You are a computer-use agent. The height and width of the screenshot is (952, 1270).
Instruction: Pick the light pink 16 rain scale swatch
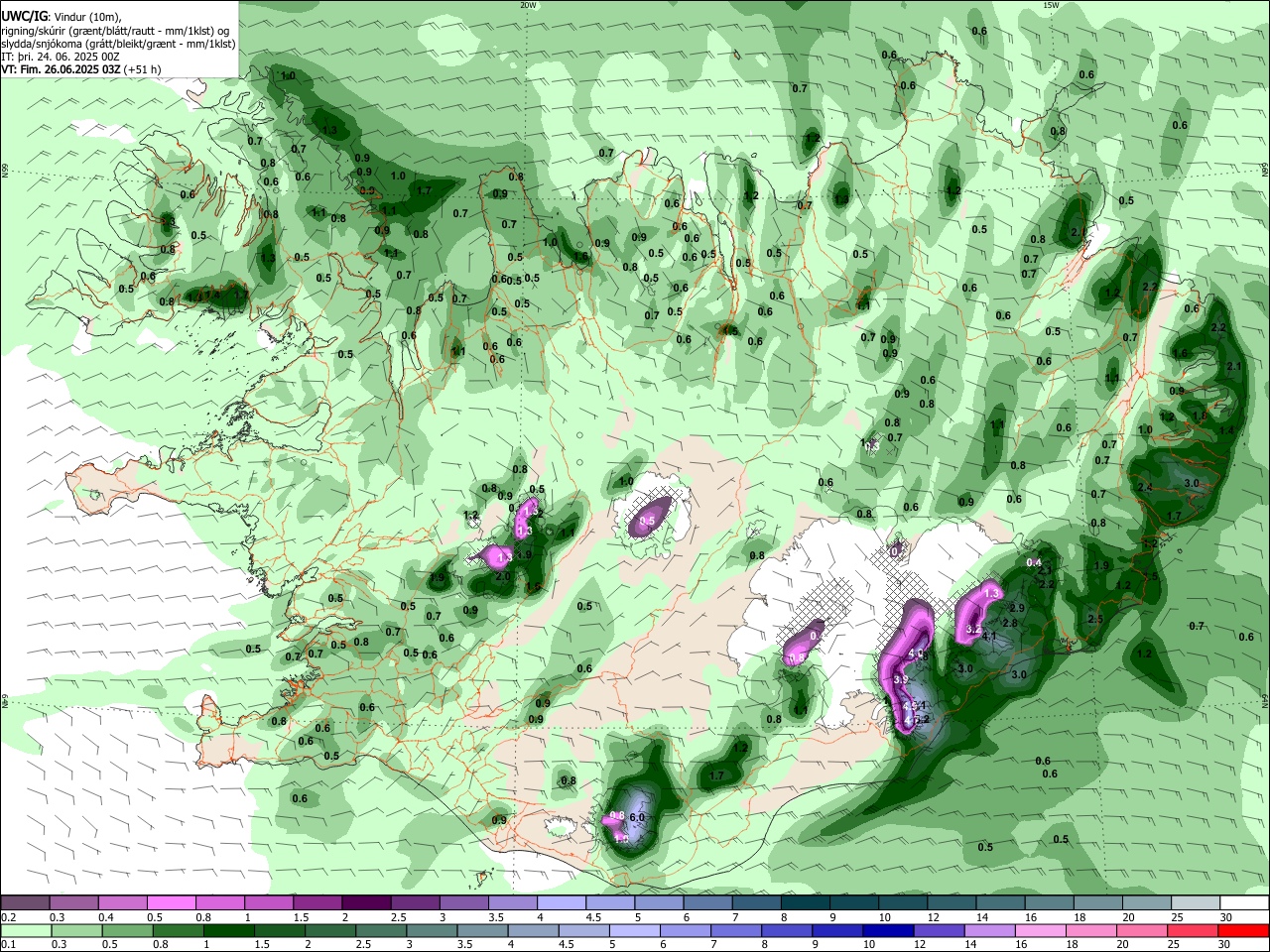tap(1039, 930)
